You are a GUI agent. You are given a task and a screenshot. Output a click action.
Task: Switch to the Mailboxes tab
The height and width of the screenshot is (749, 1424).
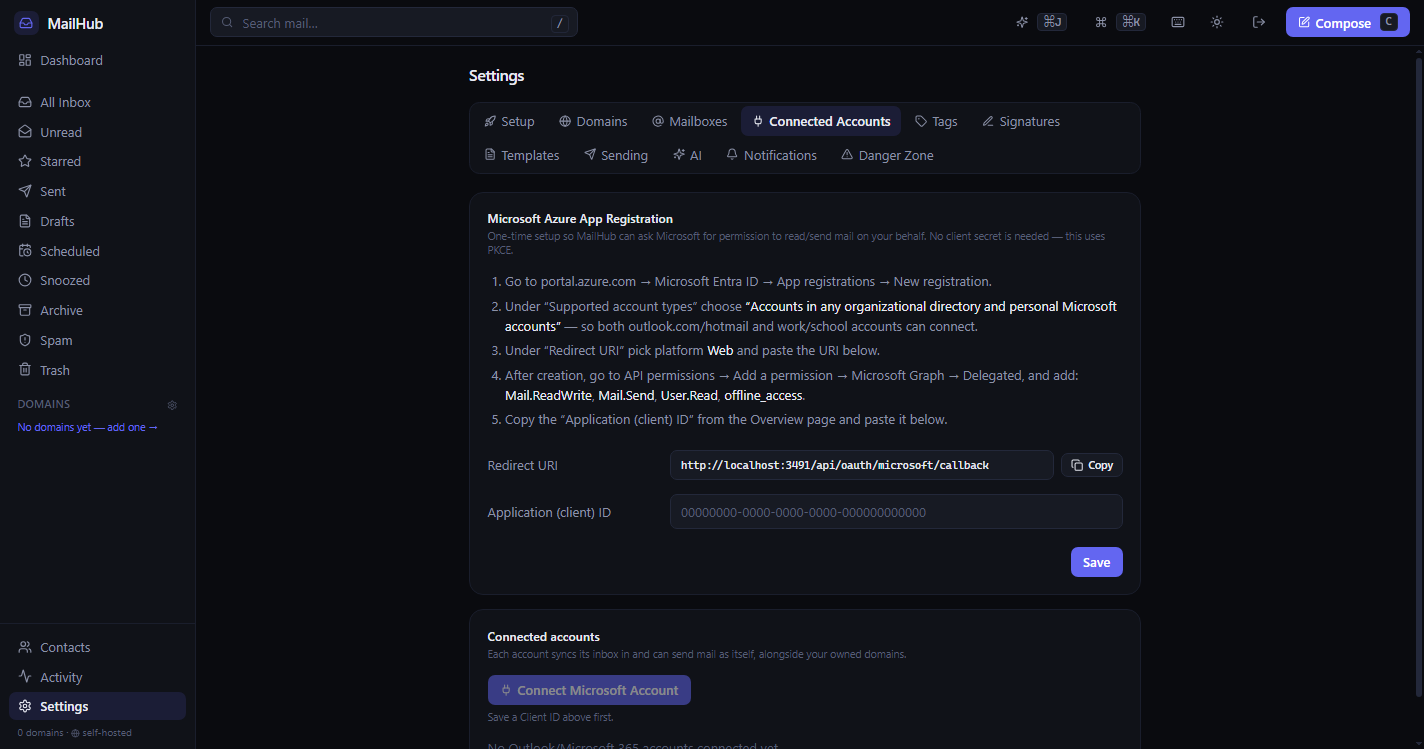(x=690, y=121)
